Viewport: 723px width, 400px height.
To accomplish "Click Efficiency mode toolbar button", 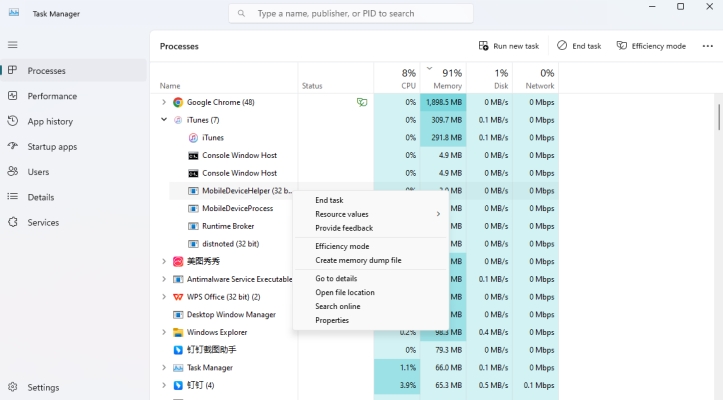I will click(x=651, y=46).
